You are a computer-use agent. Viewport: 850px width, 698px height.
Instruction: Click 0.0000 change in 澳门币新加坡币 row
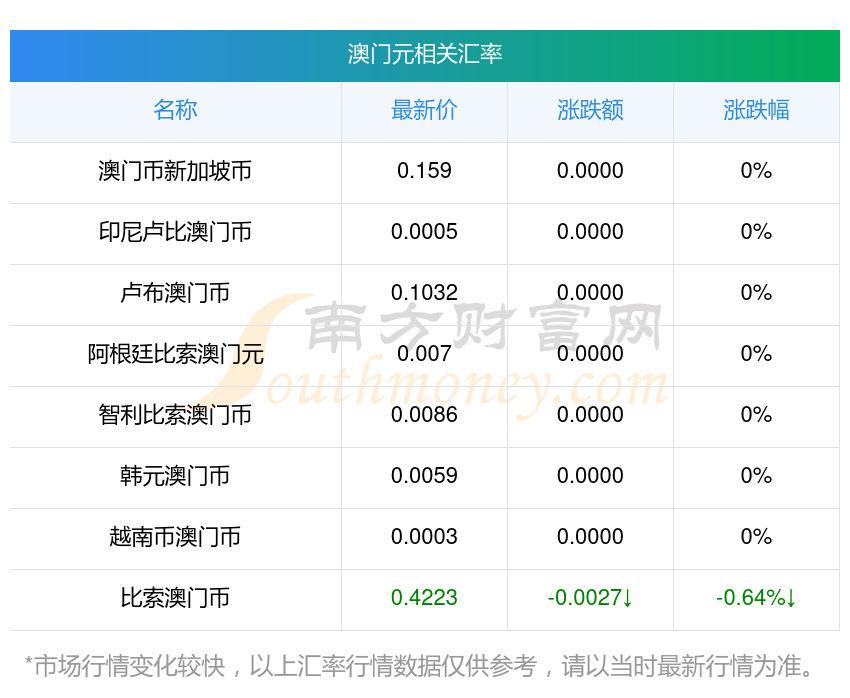590,171
